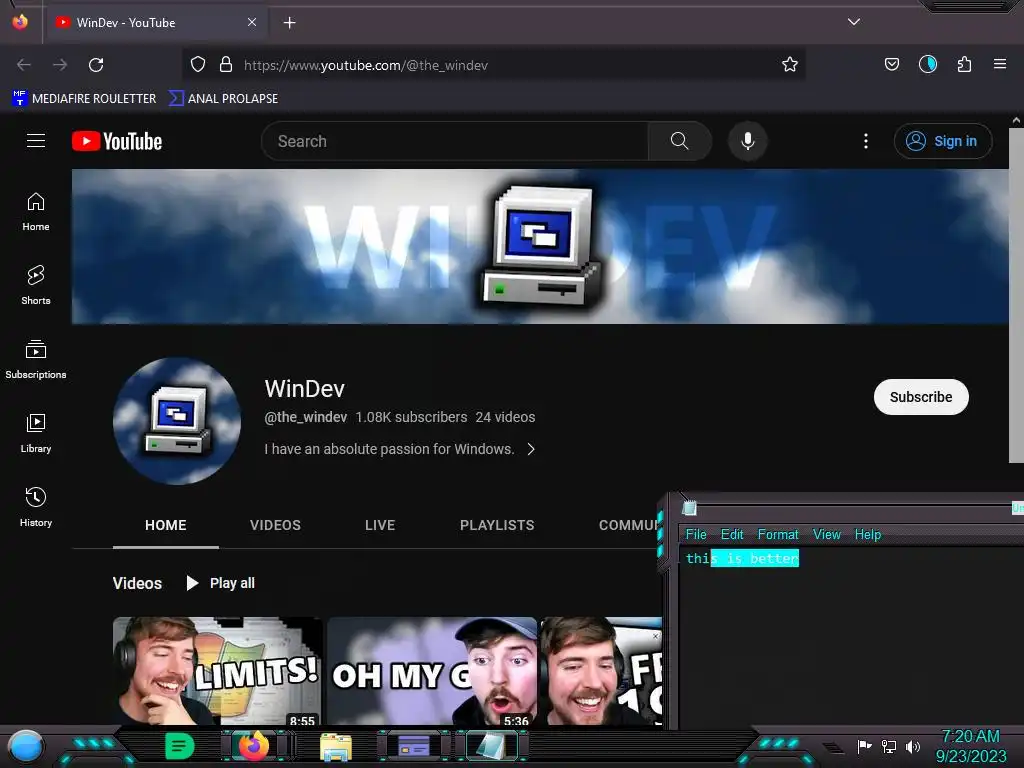Open History in the sidebar

click(36, 507)
